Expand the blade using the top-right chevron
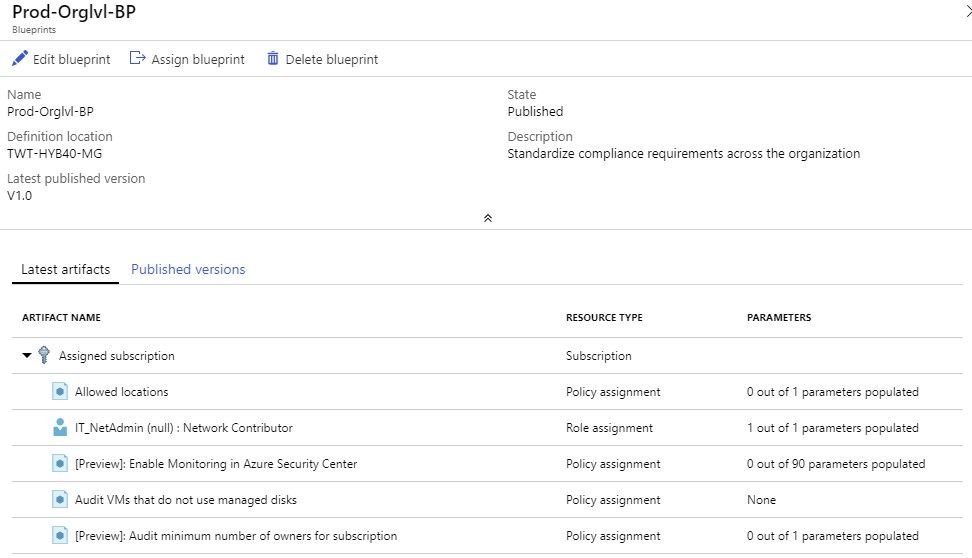 point(965,12)
